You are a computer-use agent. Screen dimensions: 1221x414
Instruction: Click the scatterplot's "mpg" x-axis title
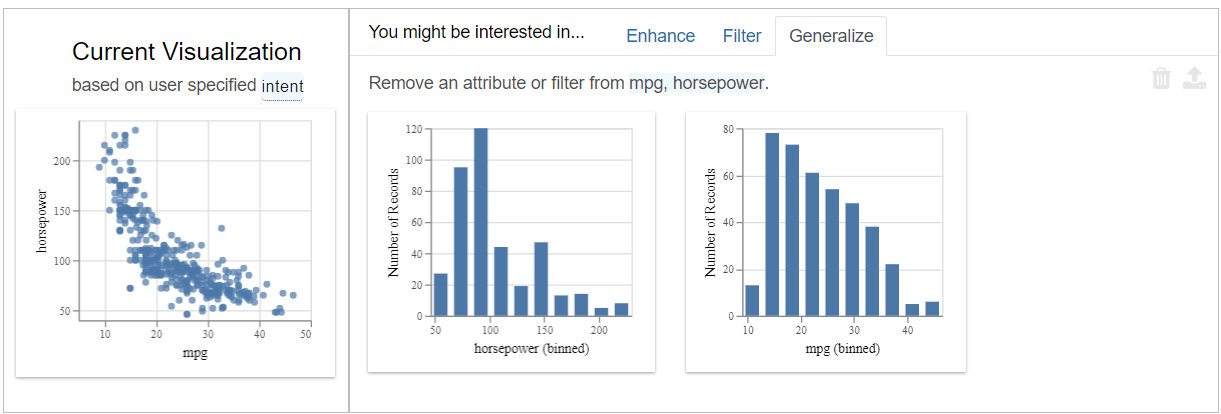[x=195, y=354]
